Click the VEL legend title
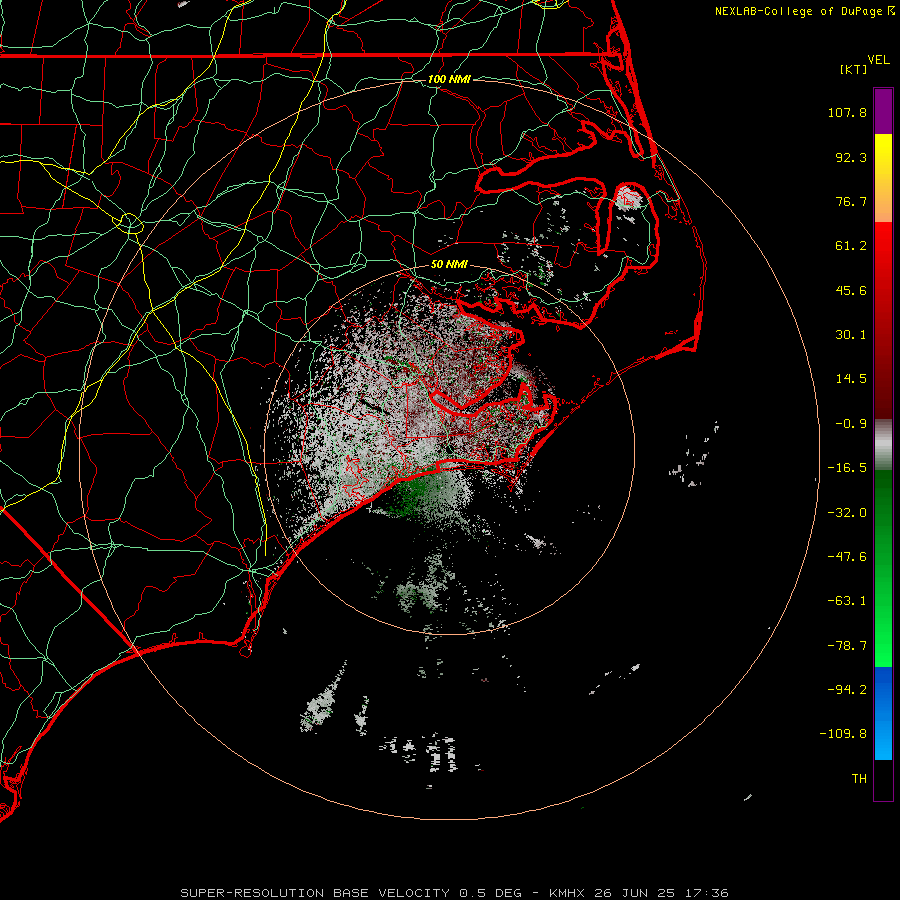This screenshot has width=900, height=900. point(878,60)
